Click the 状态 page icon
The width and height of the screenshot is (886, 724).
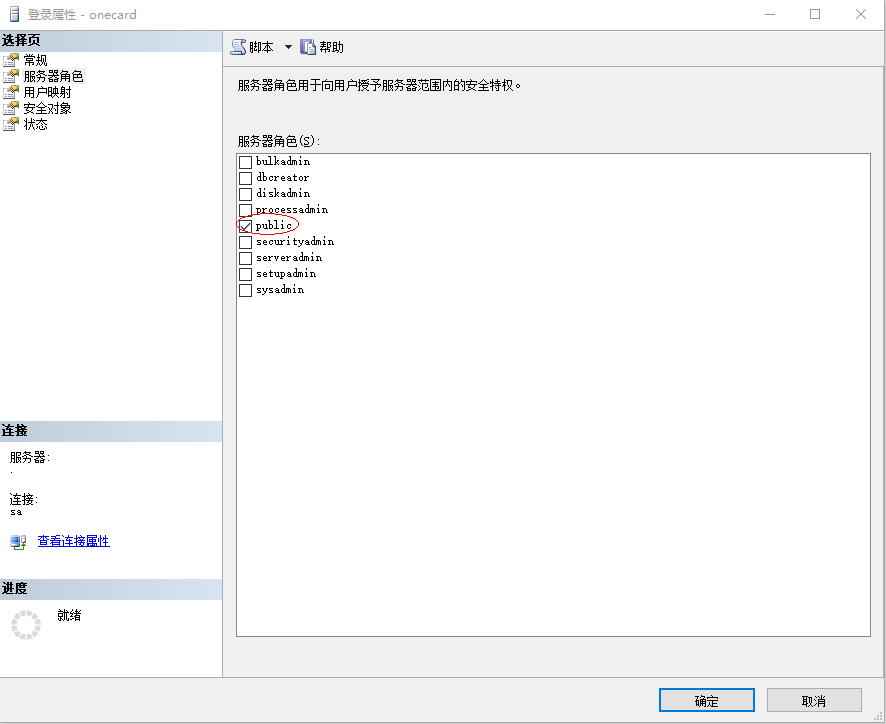click(11, 124)
